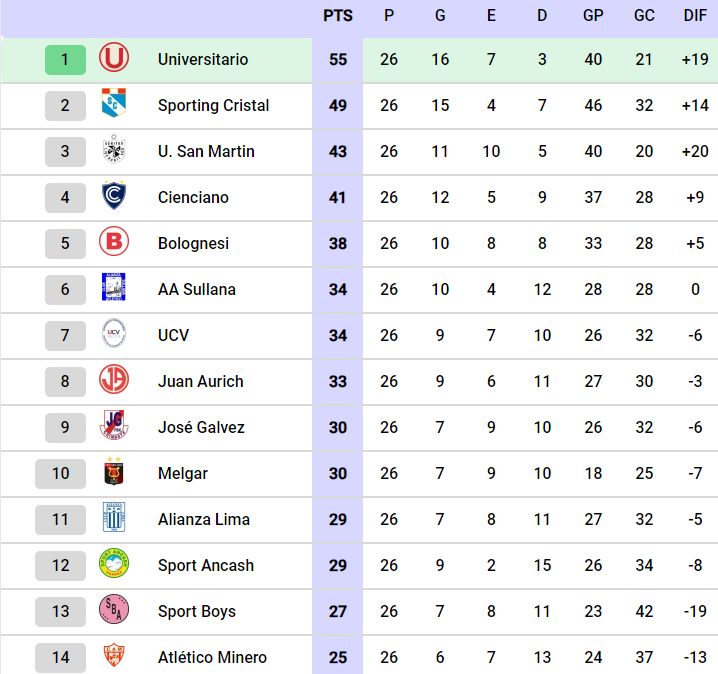Sort table by PTS column header

pyautogui.click(x=338, y=16)
